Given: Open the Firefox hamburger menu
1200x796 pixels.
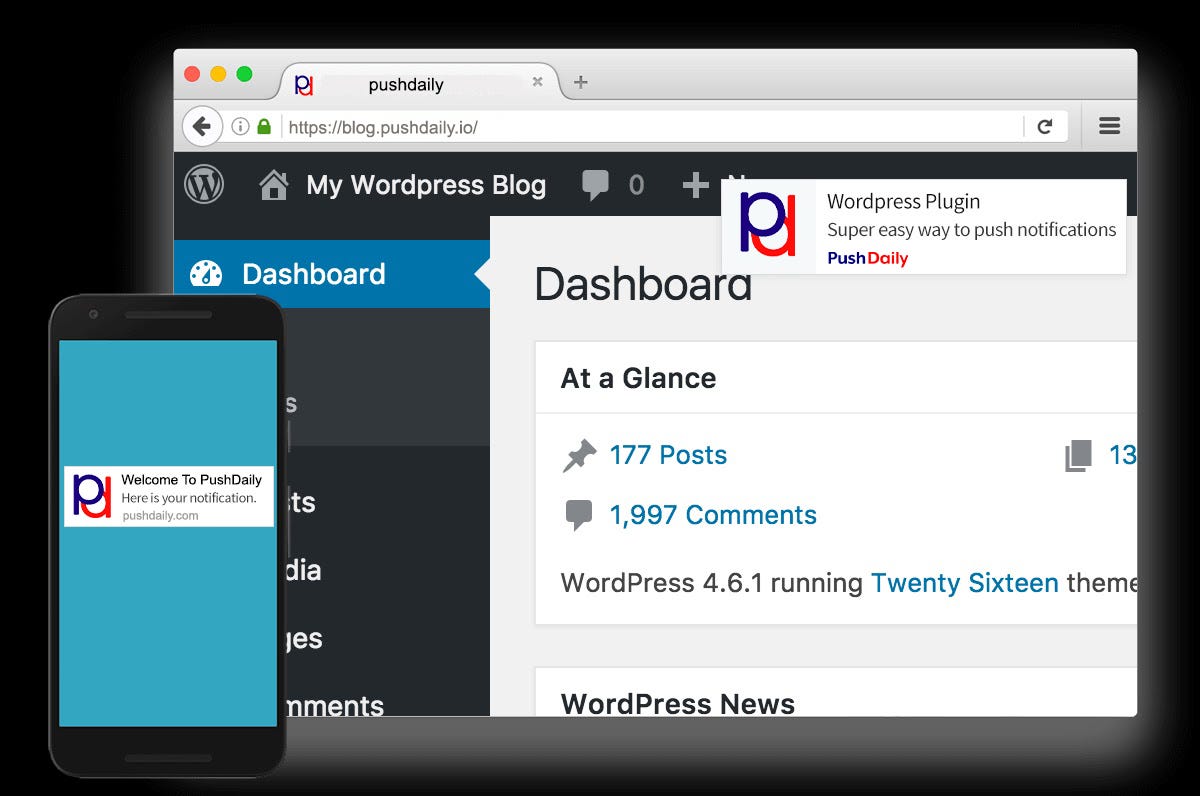Looking at the screenshot, I should [x=1109, y=126].
